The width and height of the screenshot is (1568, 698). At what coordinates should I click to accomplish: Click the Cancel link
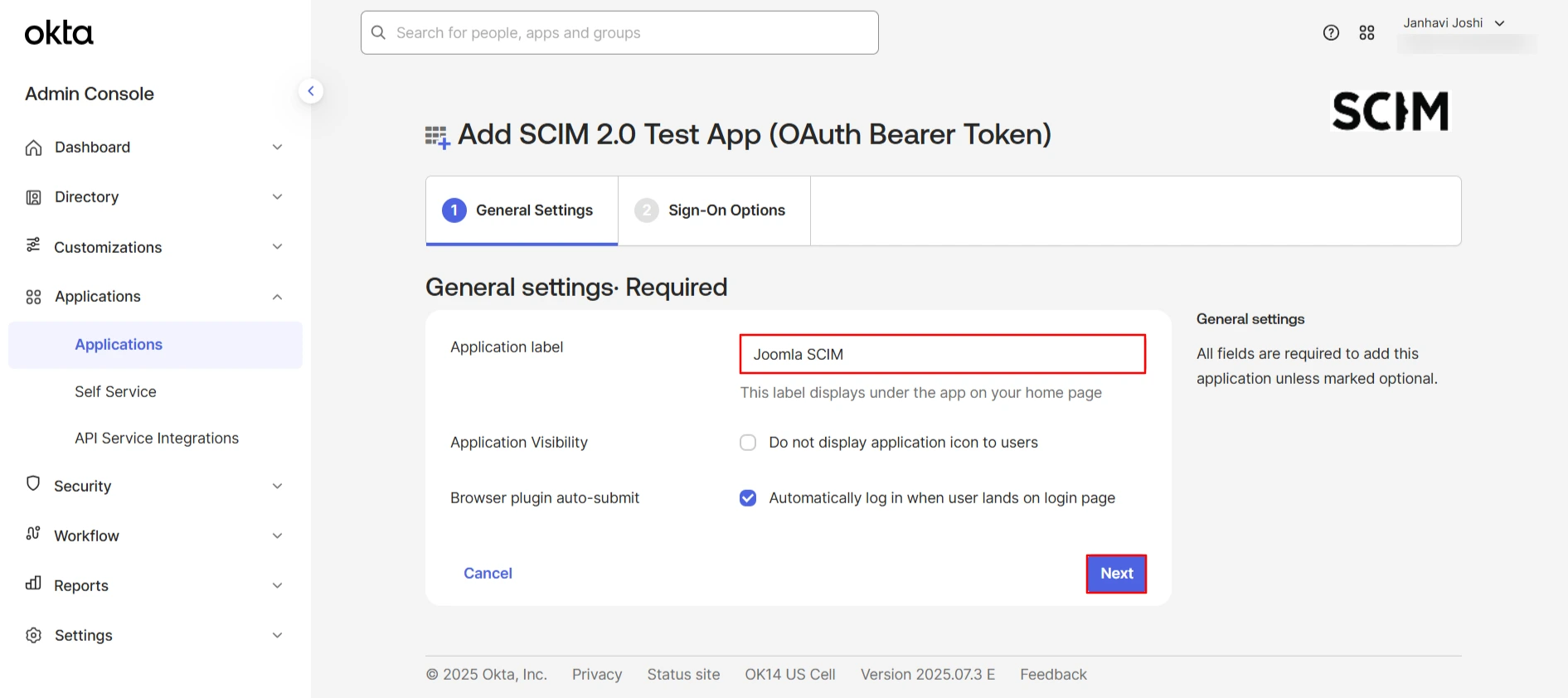tap(488, 574)
